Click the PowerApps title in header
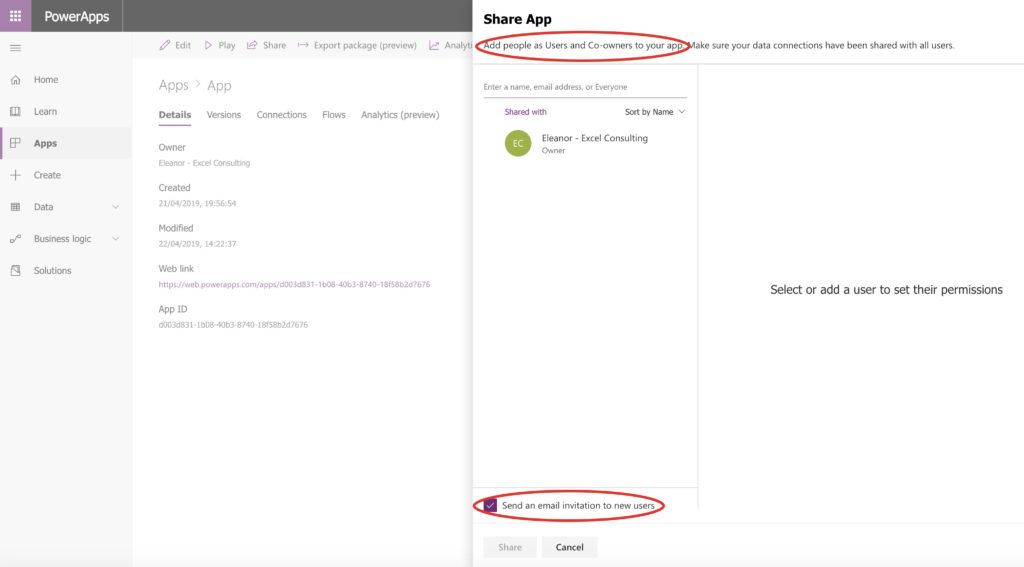1024x567 pixels. coord(76,16)
